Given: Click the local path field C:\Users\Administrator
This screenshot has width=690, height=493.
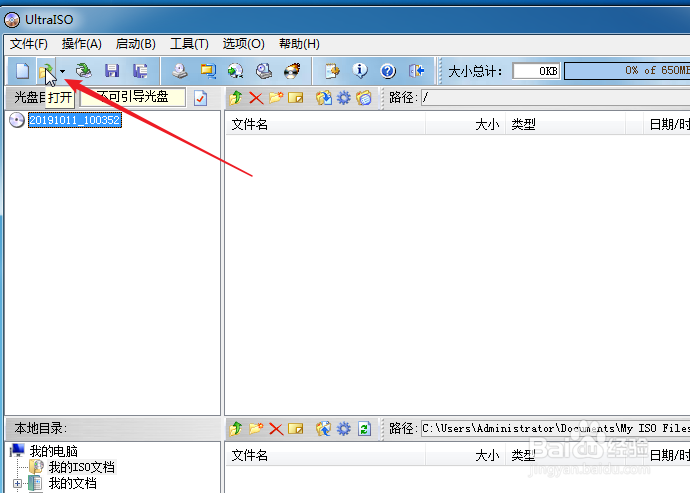Looking at the screenshot, I should [x=555, y=428].
